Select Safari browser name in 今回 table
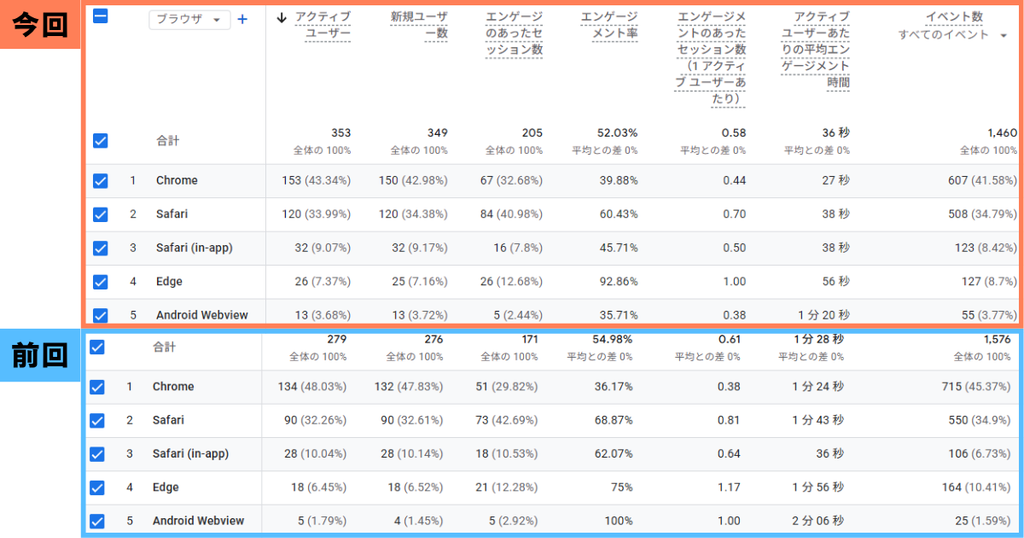This screenshot has width=1024, height=538. pyautogui.click(x=172, y=214)
